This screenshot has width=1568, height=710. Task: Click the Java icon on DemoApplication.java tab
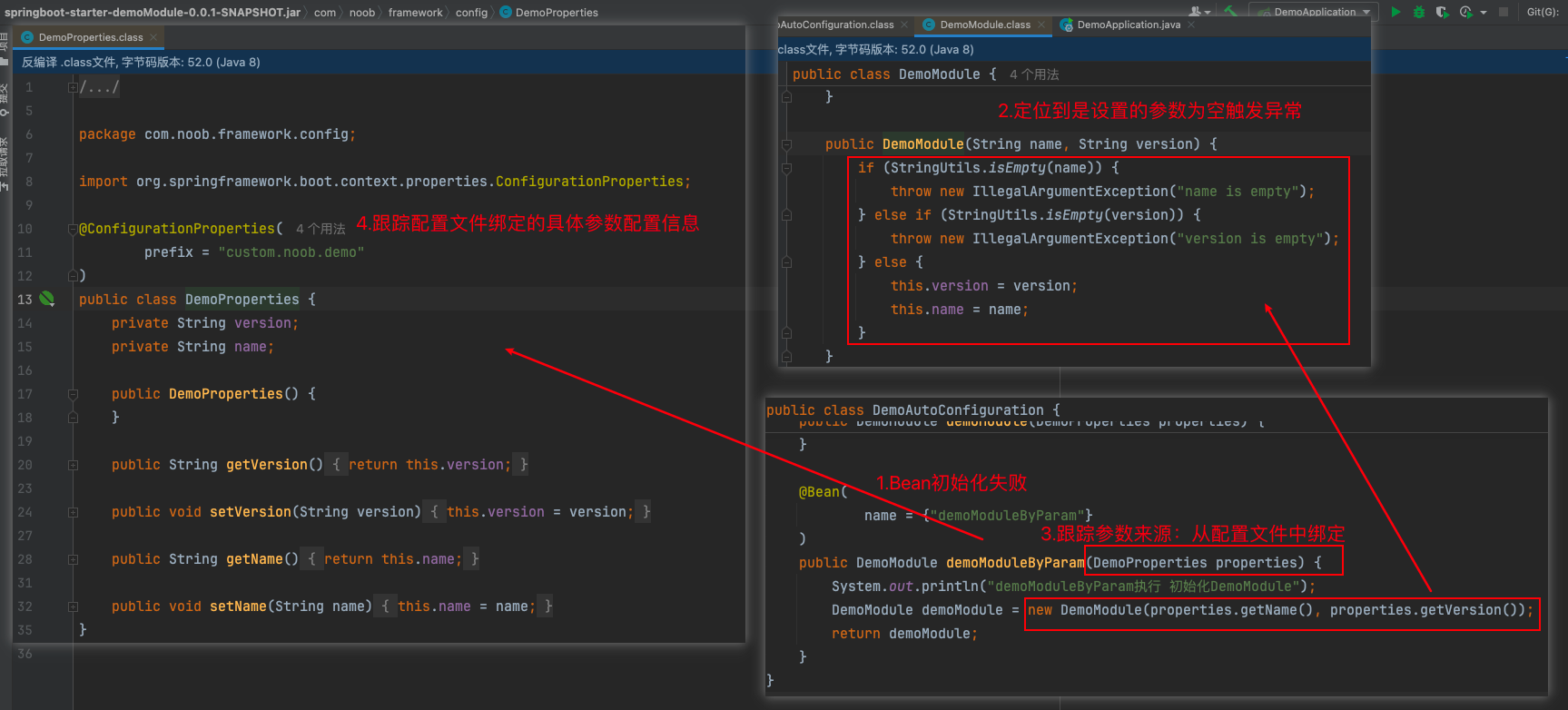click(x=1067, y=25)
